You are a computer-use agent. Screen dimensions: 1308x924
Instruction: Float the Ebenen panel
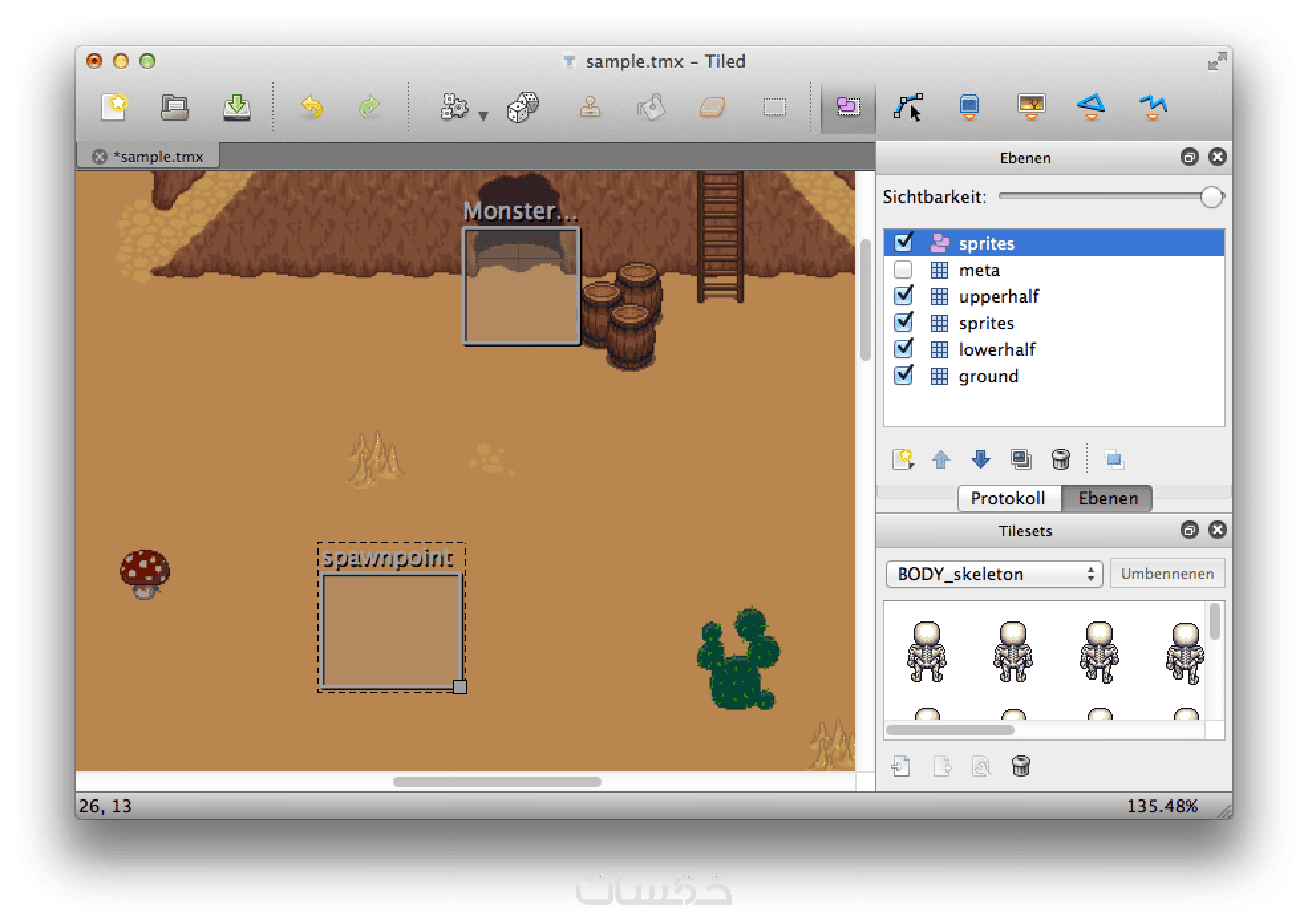click(x=1189, y=157)
